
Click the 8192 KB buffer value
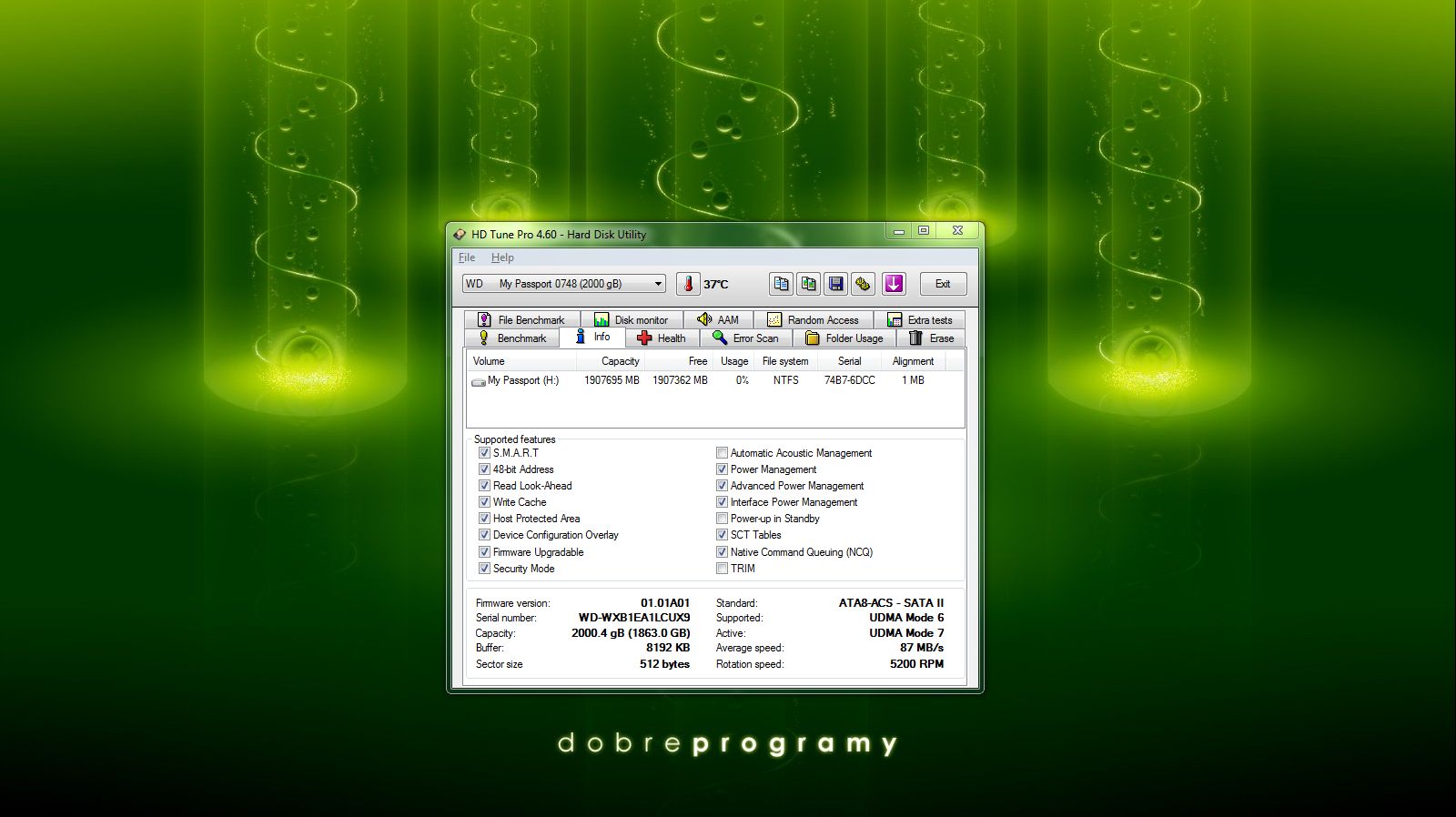[668, 648]
